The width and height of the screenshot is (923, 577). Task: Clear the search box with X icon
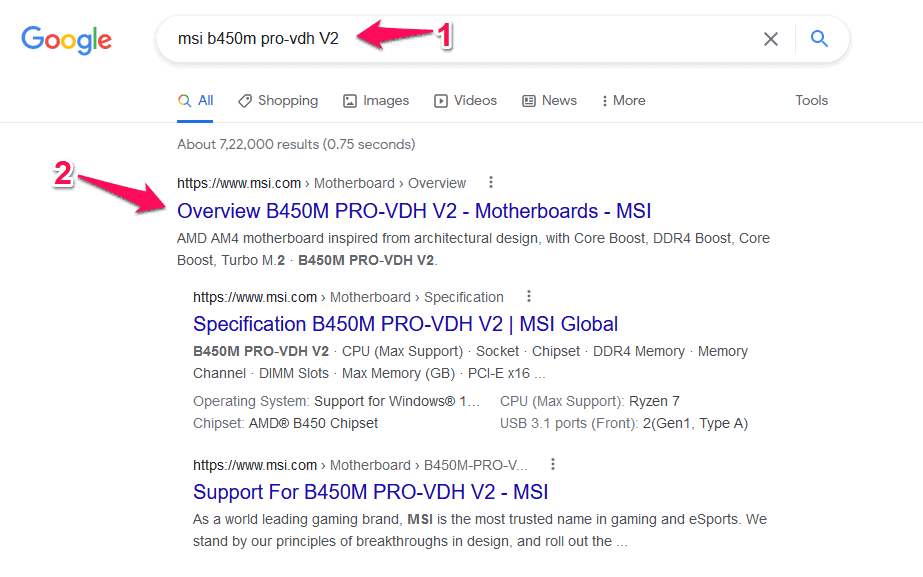click(771, 39)
